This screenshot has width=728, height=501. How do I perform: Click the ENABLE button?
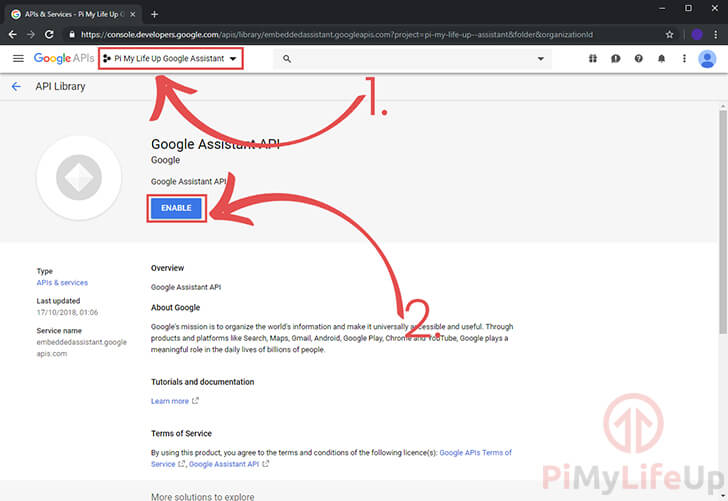coord(176,208)
